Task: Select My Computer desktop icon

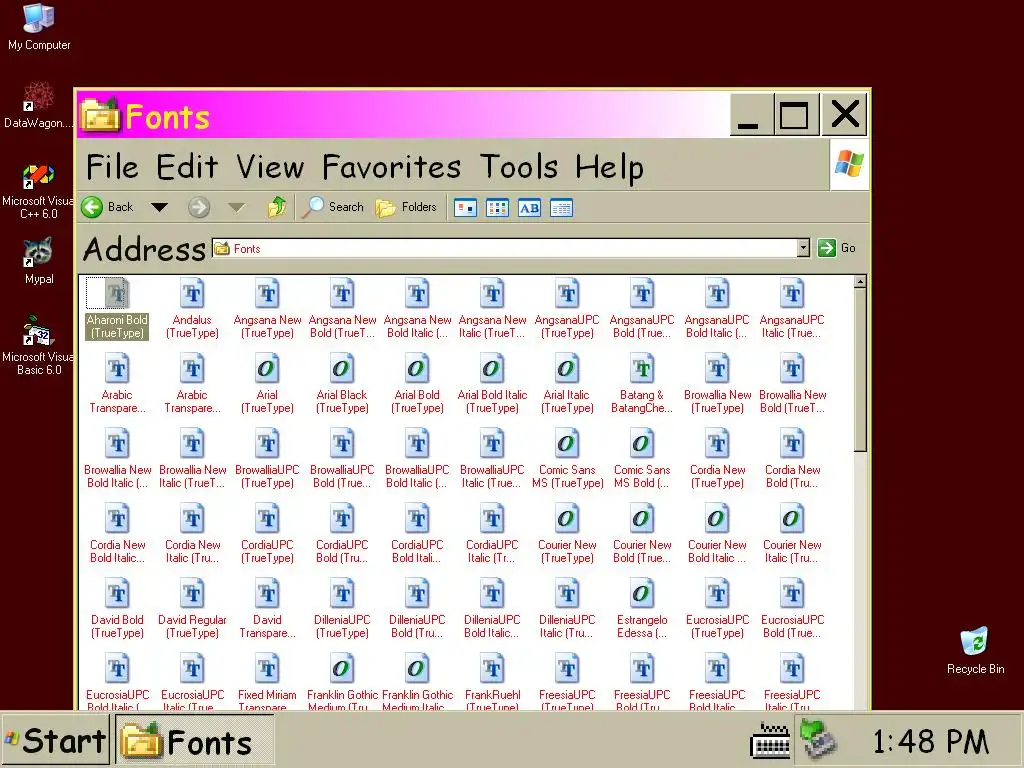Action: tap(39, 18)
